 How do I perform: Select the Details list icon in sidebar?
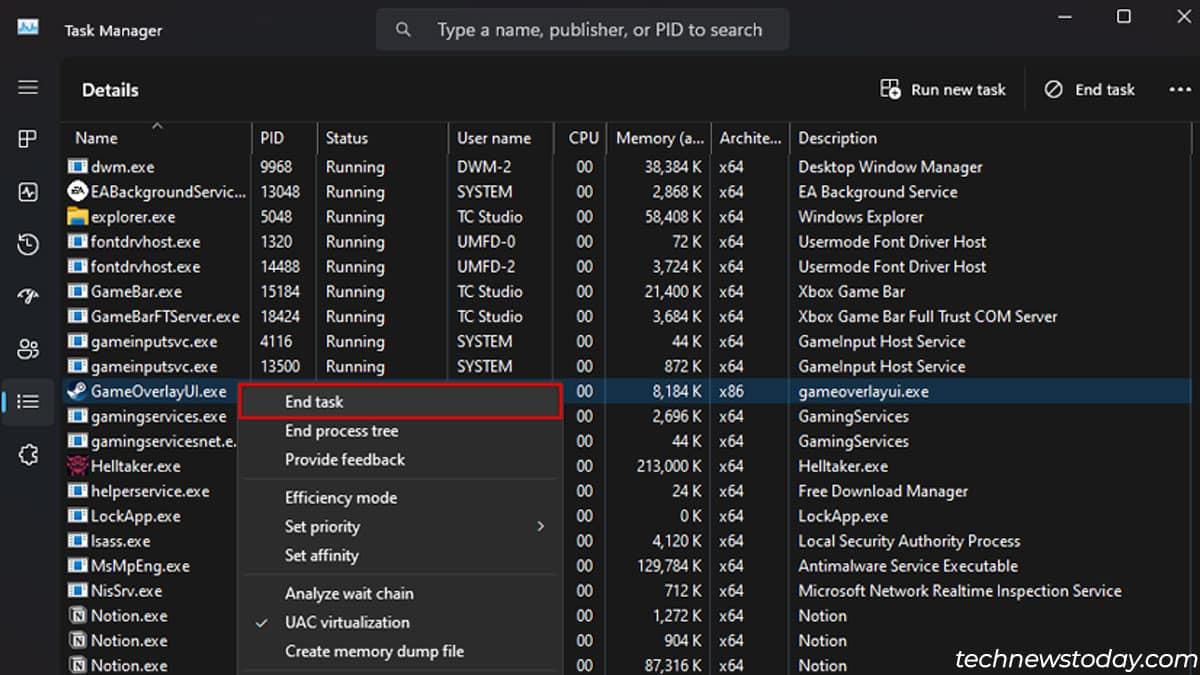(28, 401)
